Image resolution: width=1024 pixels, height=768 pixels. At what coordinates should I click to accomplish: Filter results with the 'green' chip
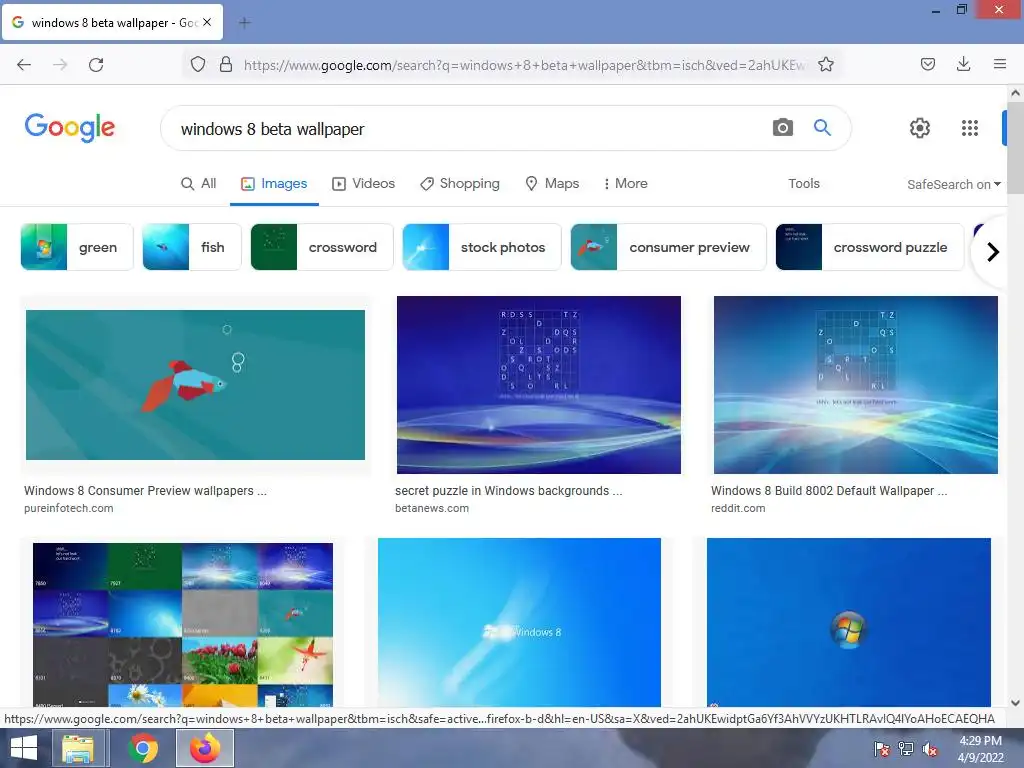[77, 247]
